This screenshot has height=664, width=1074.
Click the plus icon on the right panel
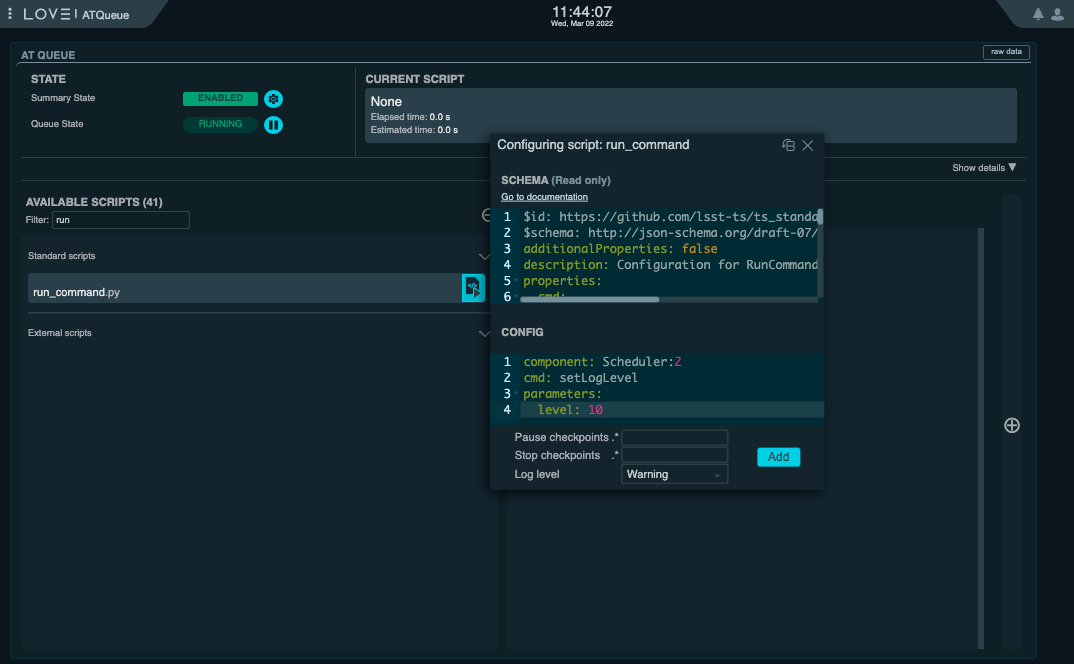pos(1011,425)
